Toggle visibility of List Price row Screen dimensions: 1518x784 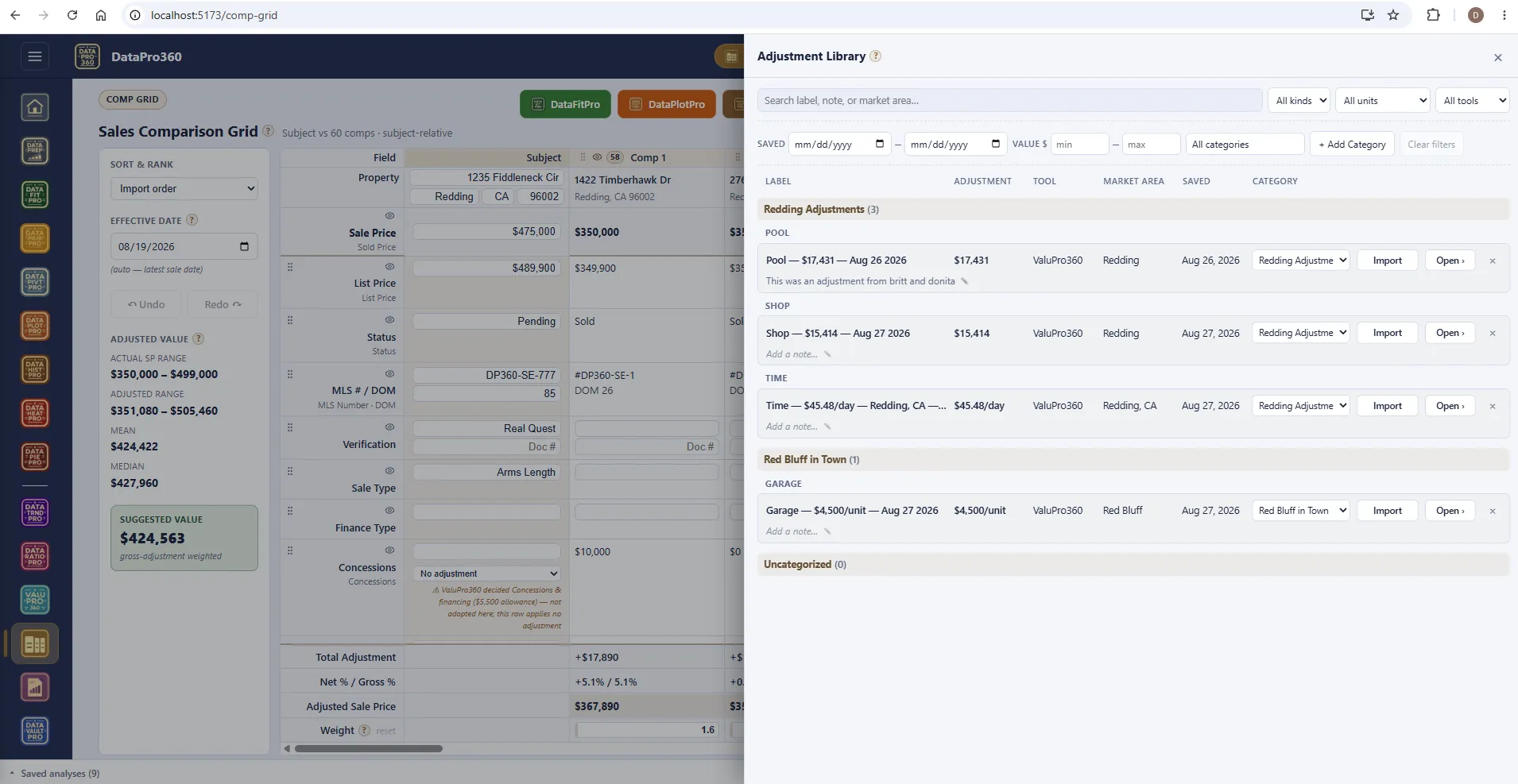pos(389,267)
